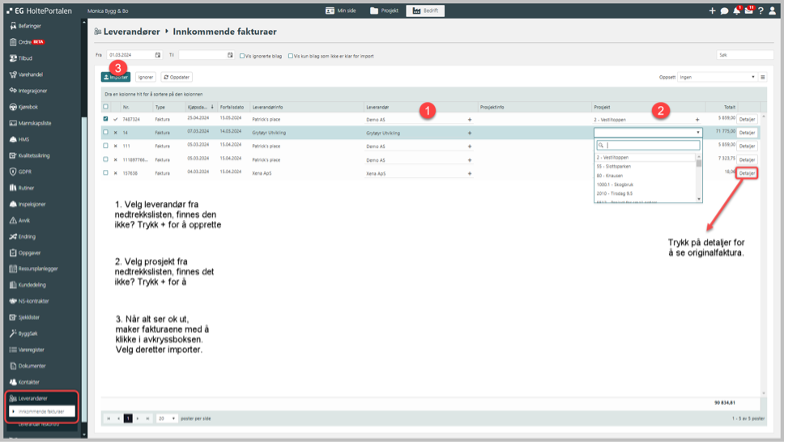This screenshot has height=443, width=785.
Task: Click the plus icon in top header
Action: point(712,10)
